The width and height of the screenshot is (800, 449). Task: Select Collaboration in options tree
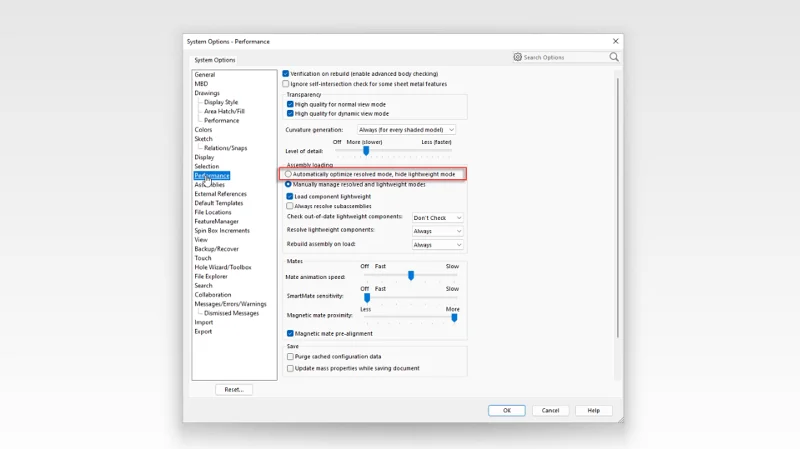213,295
